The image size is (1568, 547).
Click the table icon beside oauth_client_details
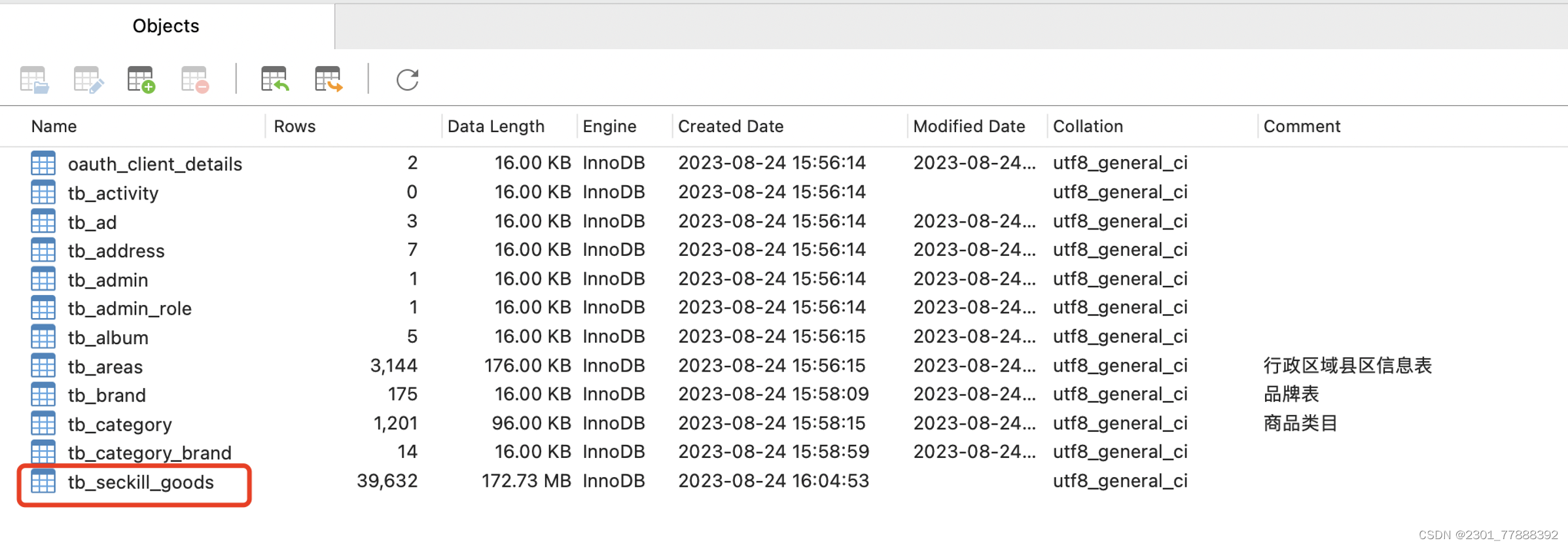pyautogui.click(x=43, y=163)
